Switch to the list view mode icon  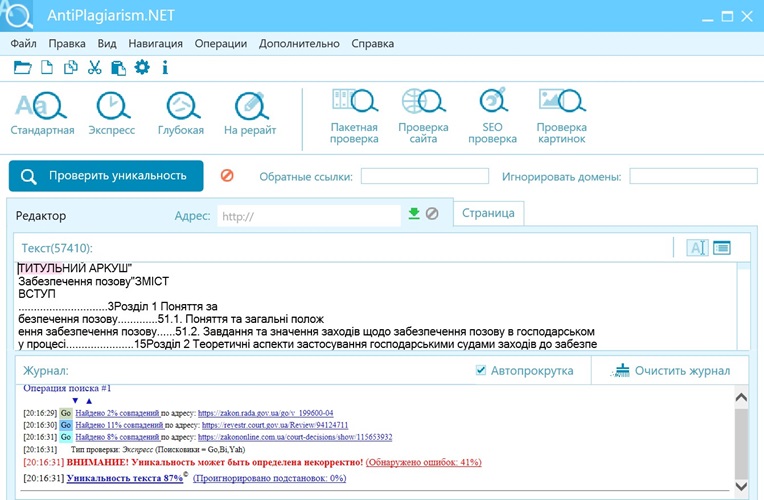click(722, 248)
